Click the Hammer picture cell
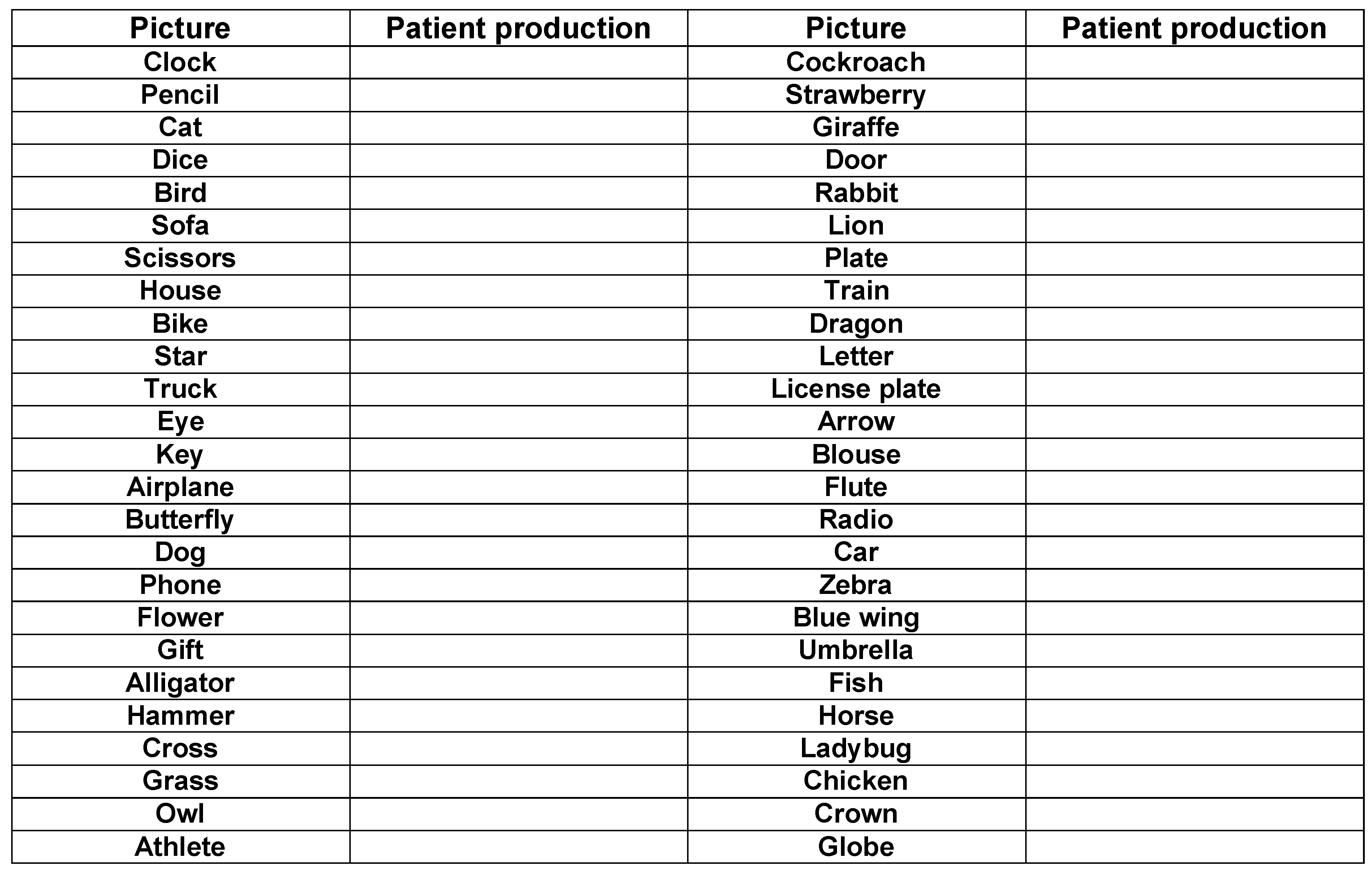 coord(180,715)
